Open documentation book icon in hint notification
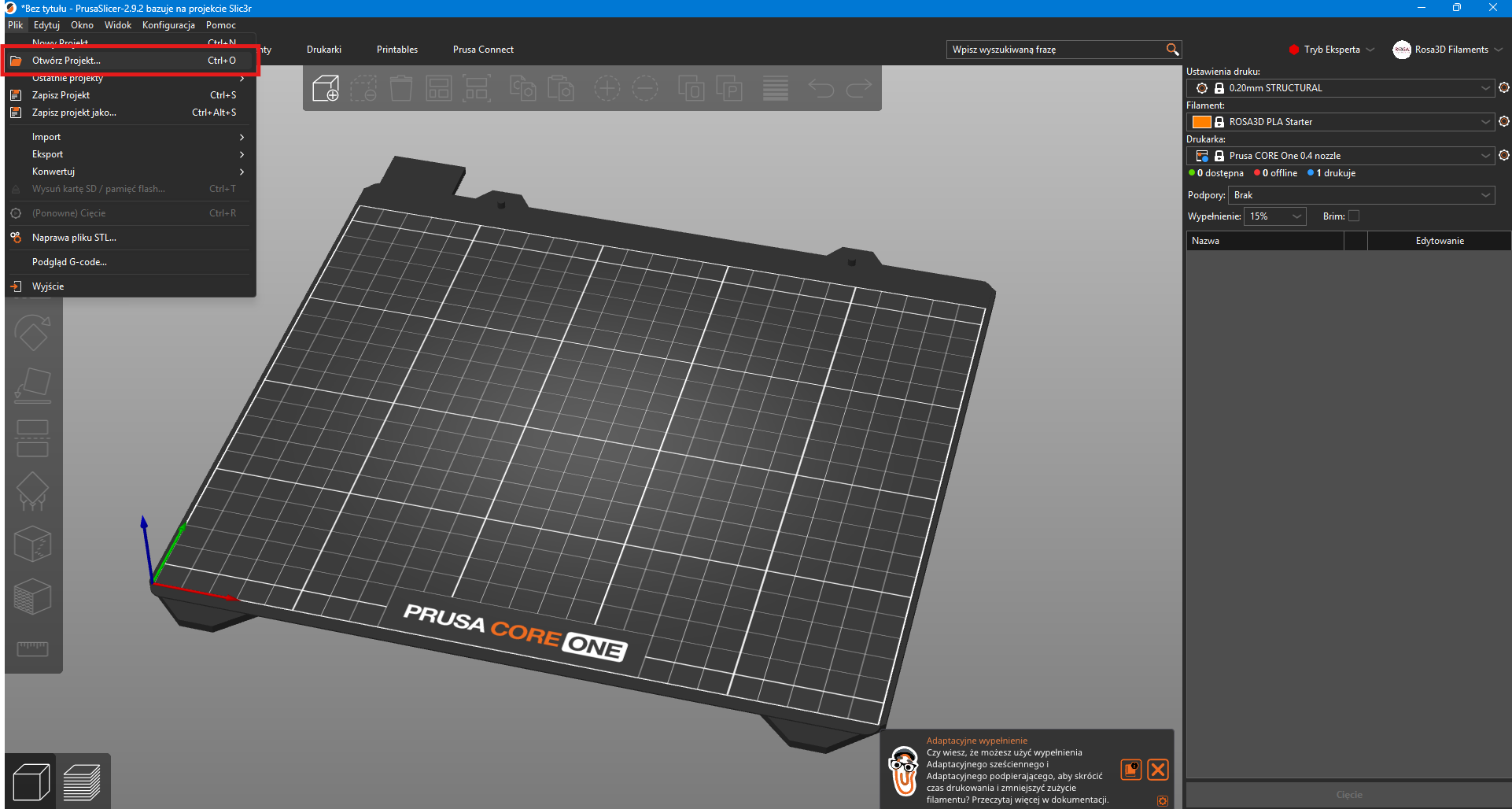 tap(1131, 770)
